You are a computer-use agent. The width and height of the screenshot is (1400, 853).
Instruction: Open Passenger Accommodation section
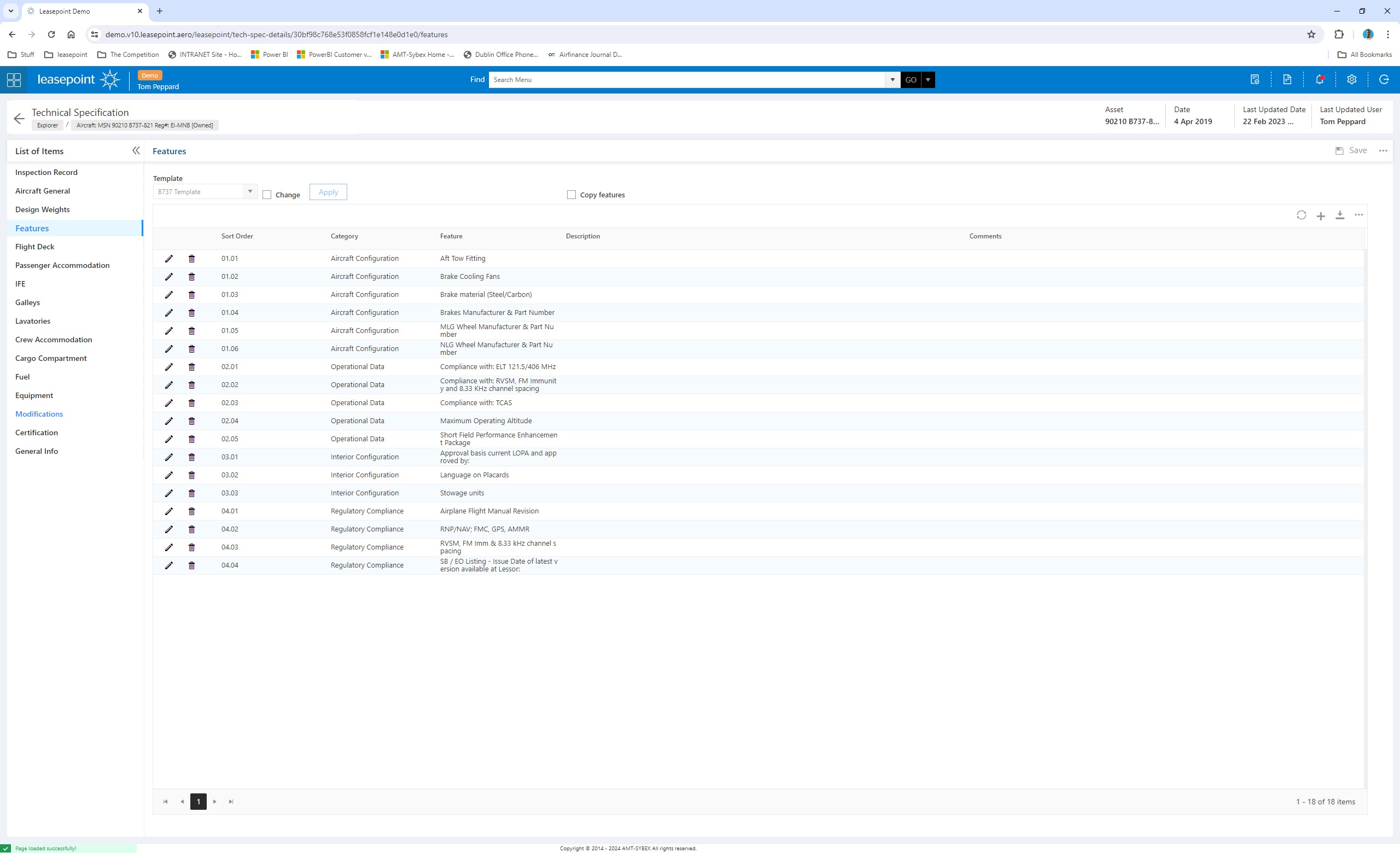coord(62,265)
